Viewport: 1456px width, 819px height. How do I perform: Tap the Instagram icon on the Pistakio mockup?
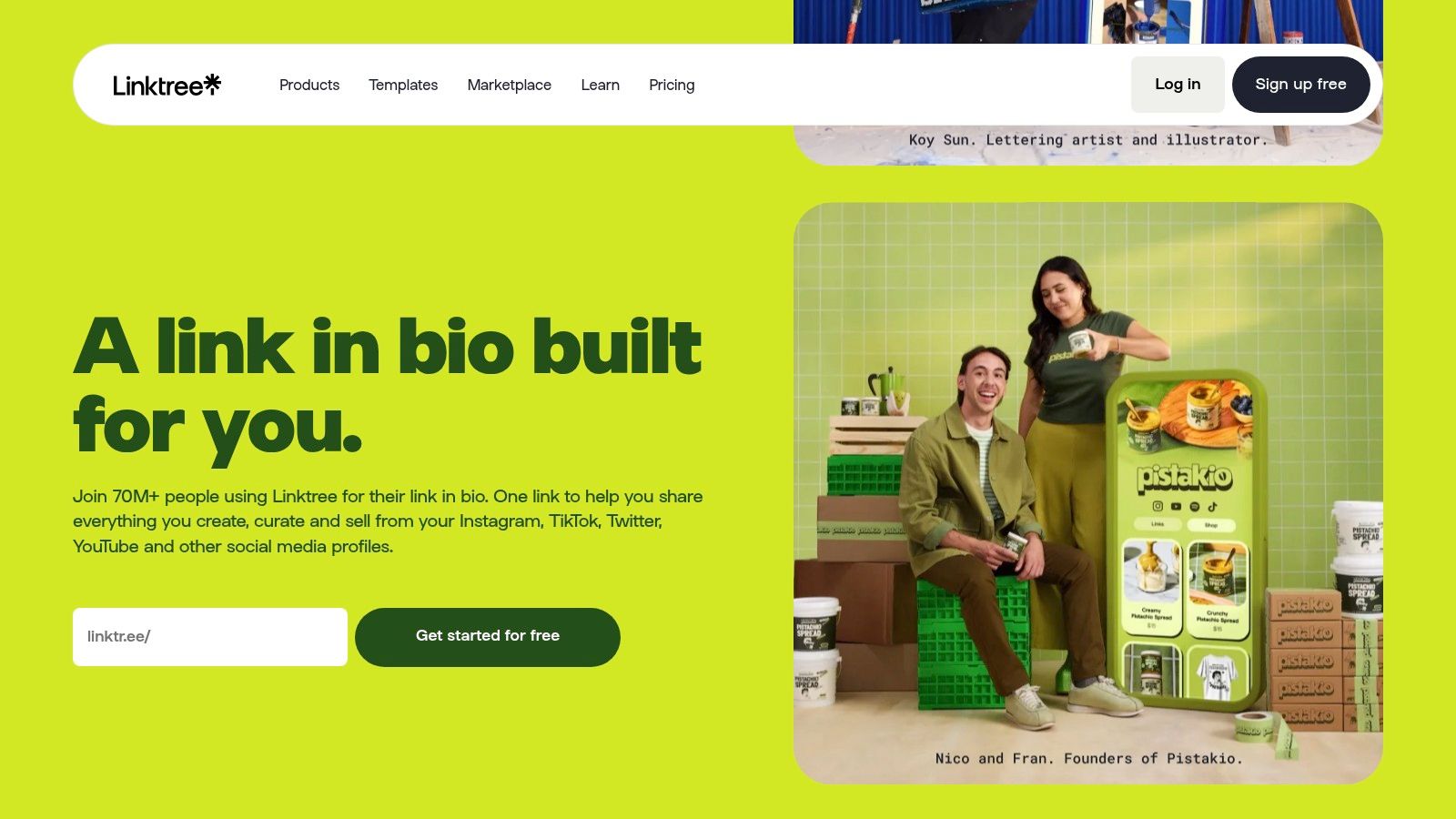click(x=1158, y=506)
